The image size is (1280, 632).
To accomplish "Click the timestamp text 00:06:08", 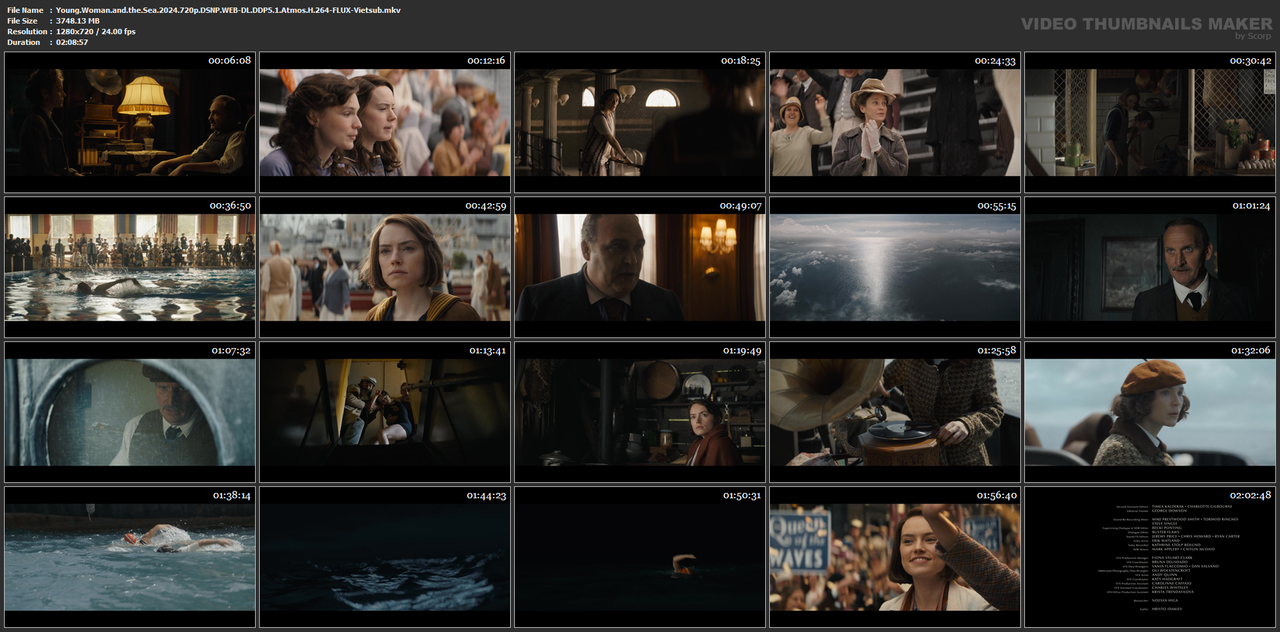I will tap(229, 61).
